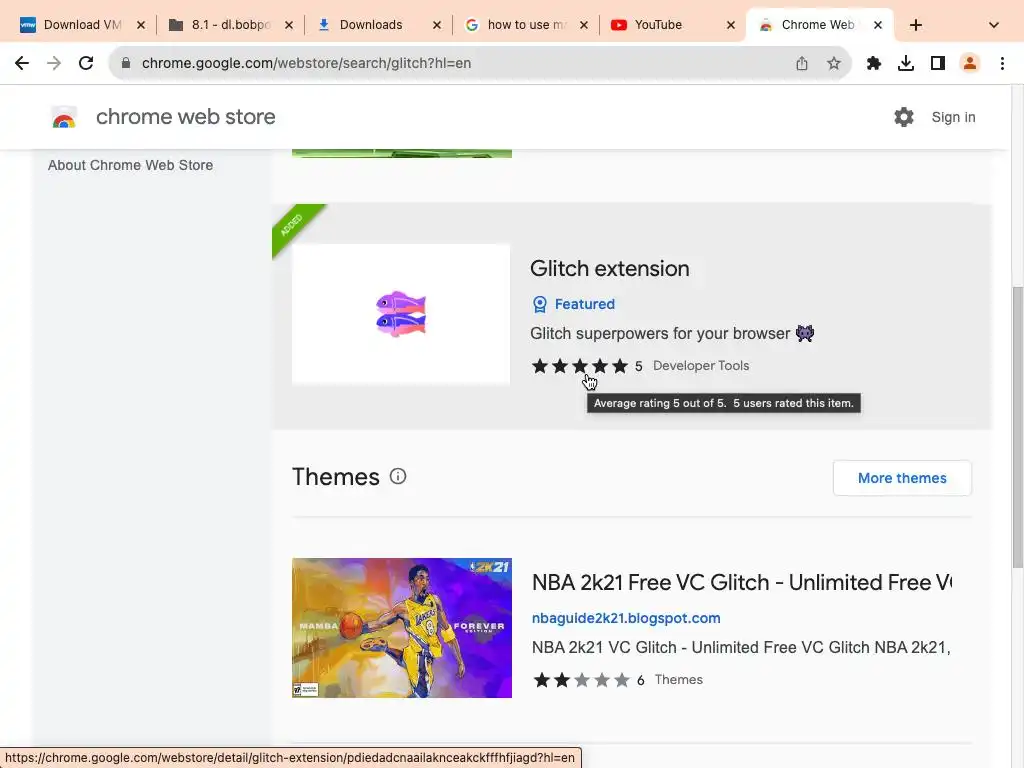Sign in to Chrome Web Store
Image resolution: width=1024 pixels, height=768 pixels.
pyautogui.click(x=953, y=117)
